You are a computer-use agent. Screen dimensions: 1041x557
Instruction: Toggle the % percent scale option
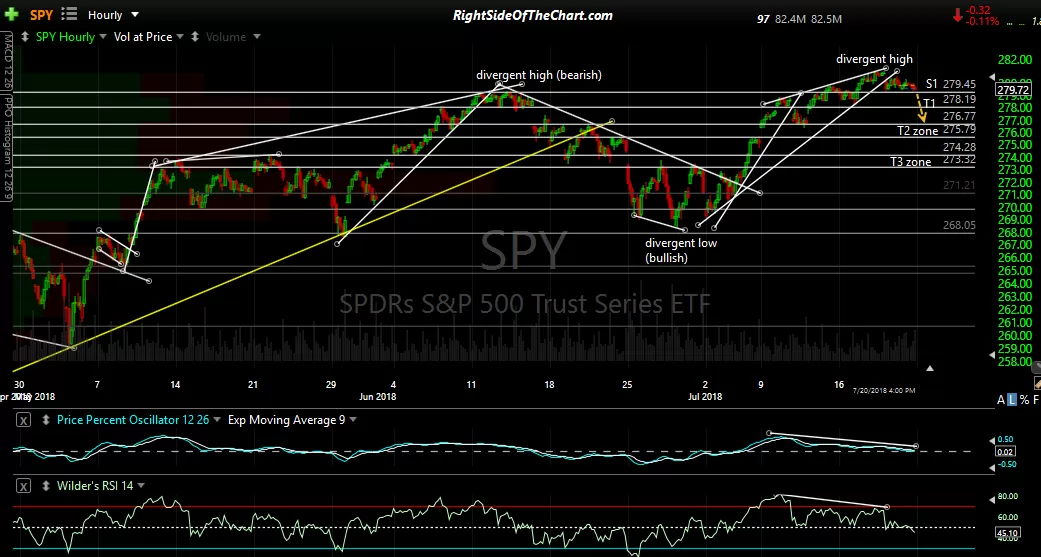point(1024,400)
